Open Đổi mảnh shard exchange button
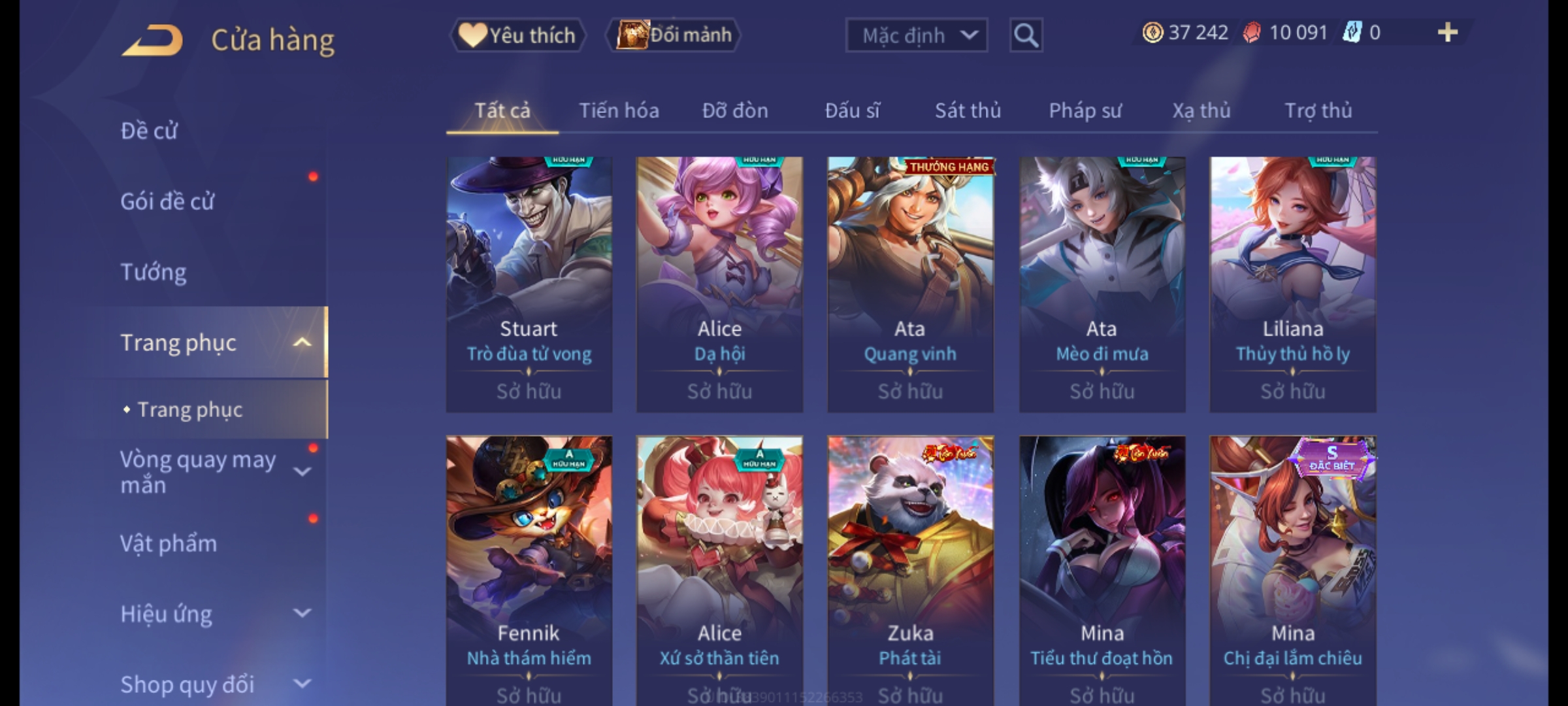The image size is (1568, 706). tap(674, 35)
